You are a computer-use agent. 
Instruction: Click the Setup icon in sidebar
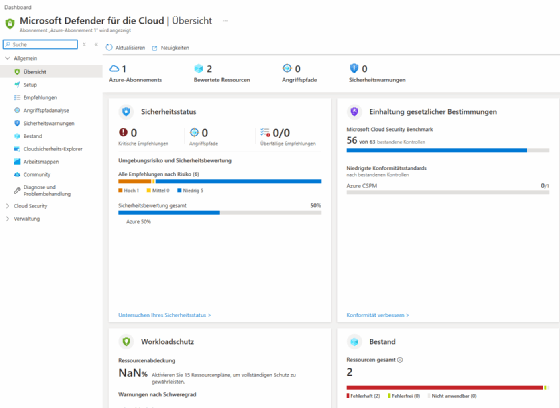pyautogui.click(x=17, y=85)
